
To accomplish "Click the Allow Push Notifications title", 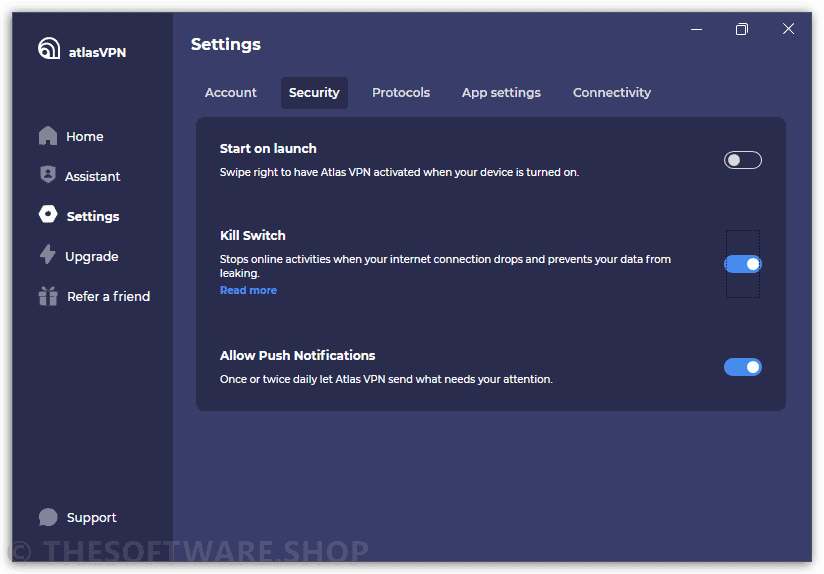I will pyautogui.click(x=297, y=356).
